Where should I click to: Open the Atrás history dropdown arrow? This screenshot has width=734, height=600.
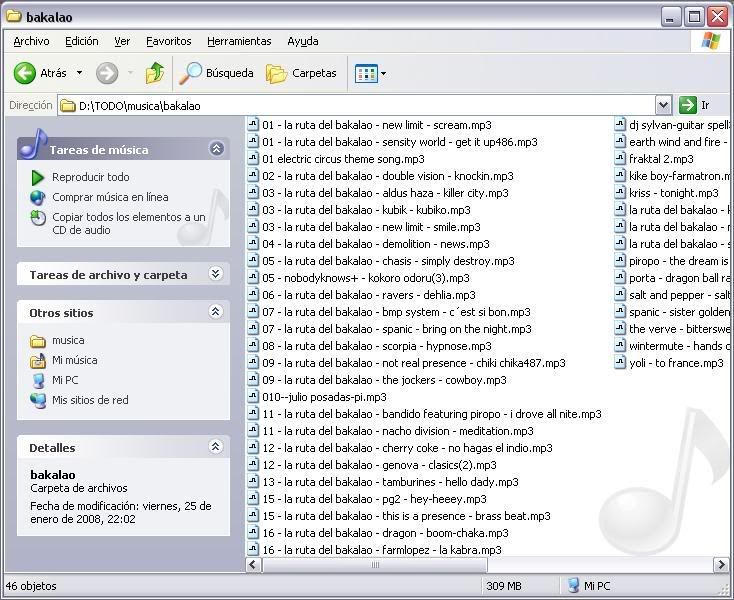coord(80,73)
